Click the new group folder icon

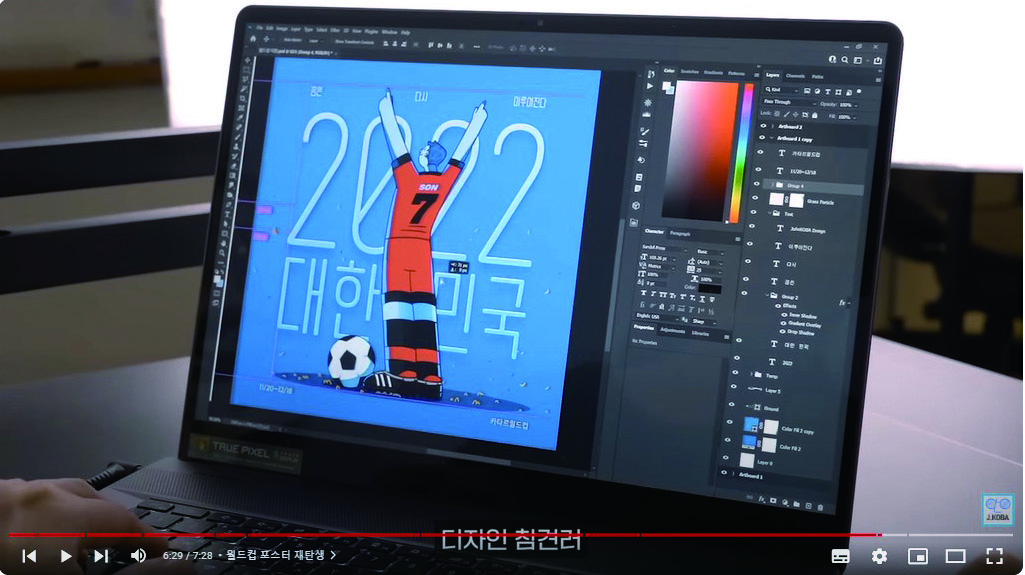(796, 504)
